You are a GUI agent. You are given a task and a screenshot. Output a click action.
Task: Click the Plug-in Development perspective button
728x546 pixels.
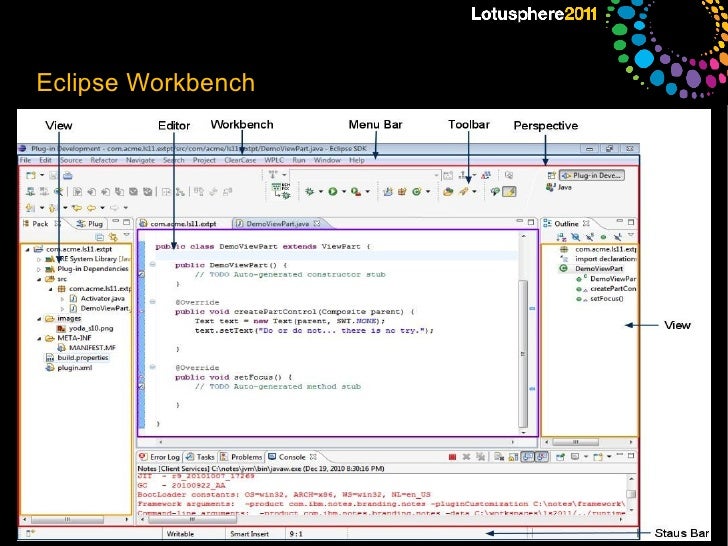(592, 176)
